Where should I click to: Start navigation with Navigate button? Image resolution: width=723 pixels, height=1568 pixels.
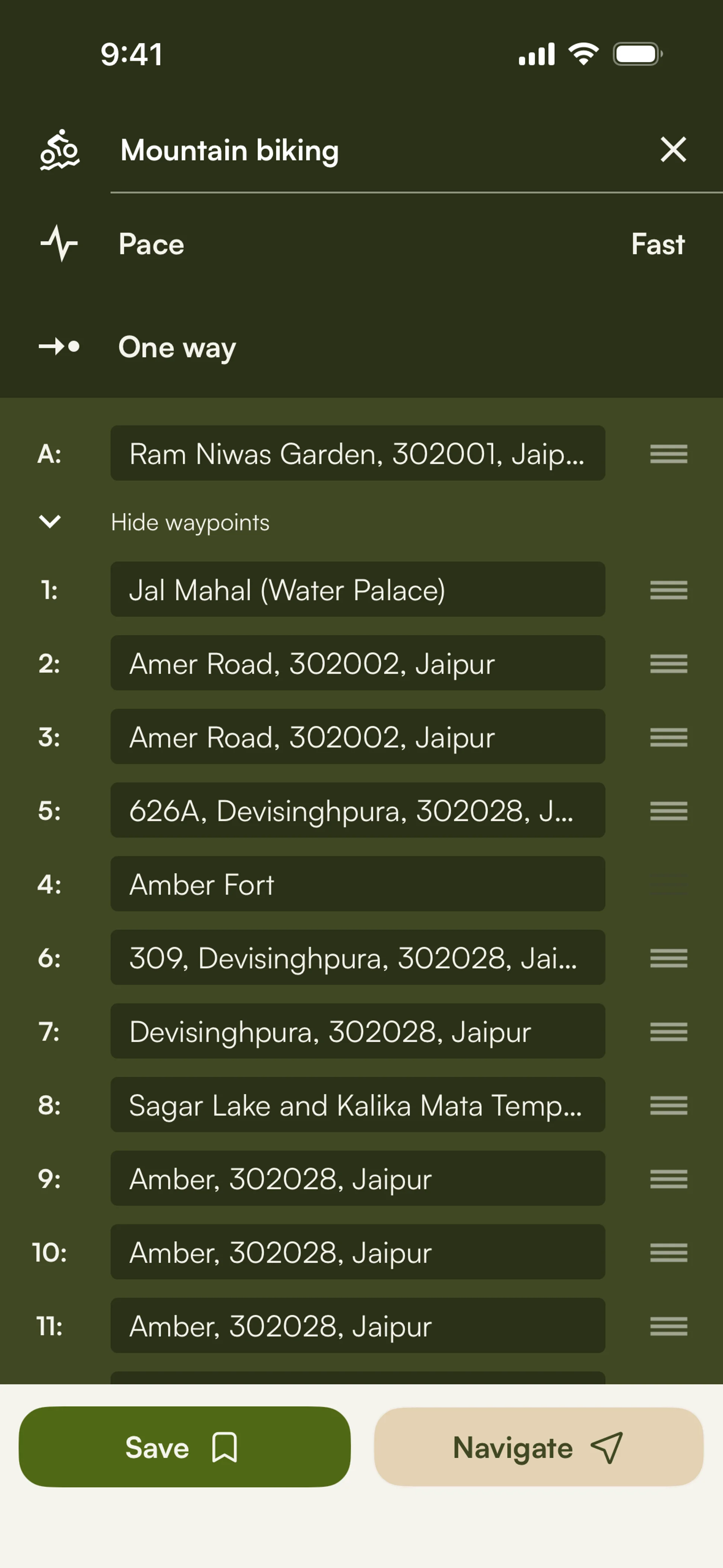pyautogui.click(x=538, y=1446)
